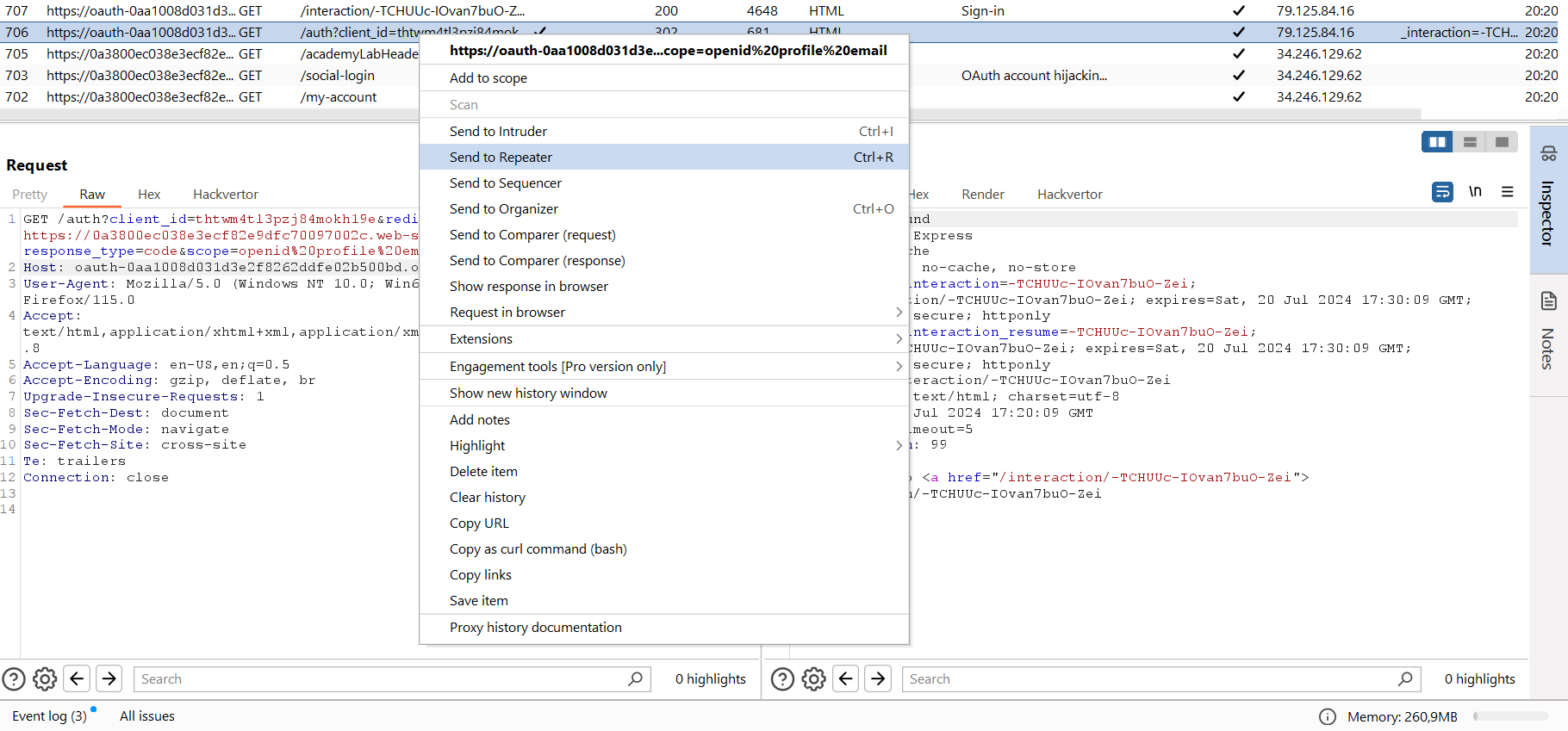The height and width of the screenshot is (731, 1568).
Task: Click memory info icon in status bar
Action: click(x=1328, y=716)
